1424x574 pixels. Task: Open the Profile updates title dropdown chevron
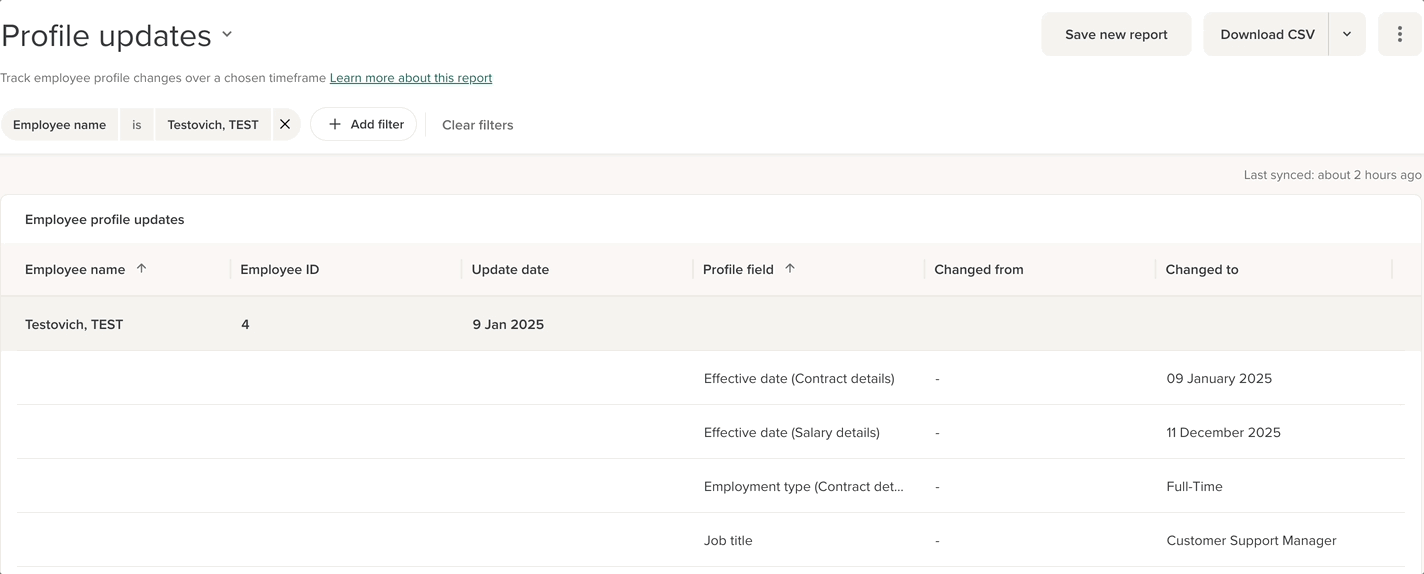[227, 34]
